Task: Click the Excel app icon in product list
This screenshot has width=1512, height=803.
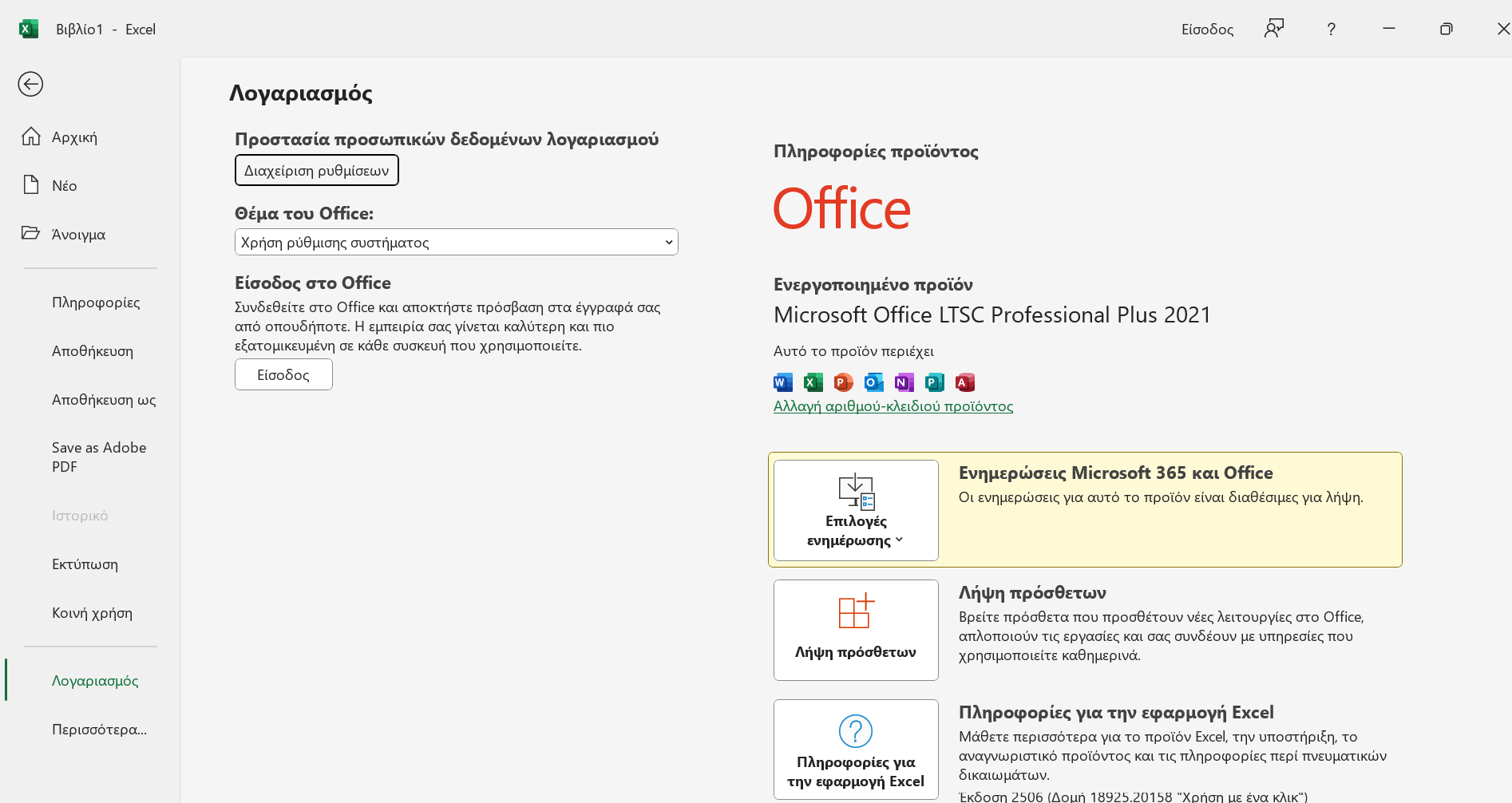Action: pyautogui.click(x=813, y=382)
